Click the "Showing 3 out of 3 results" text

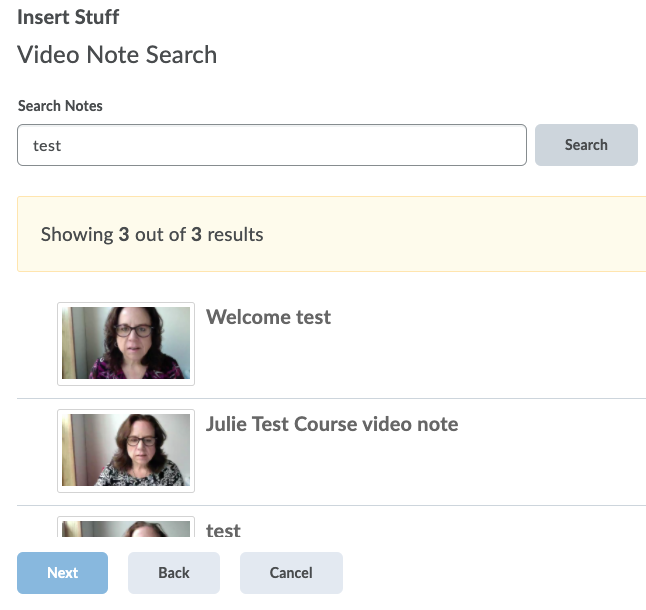point(152,235)
